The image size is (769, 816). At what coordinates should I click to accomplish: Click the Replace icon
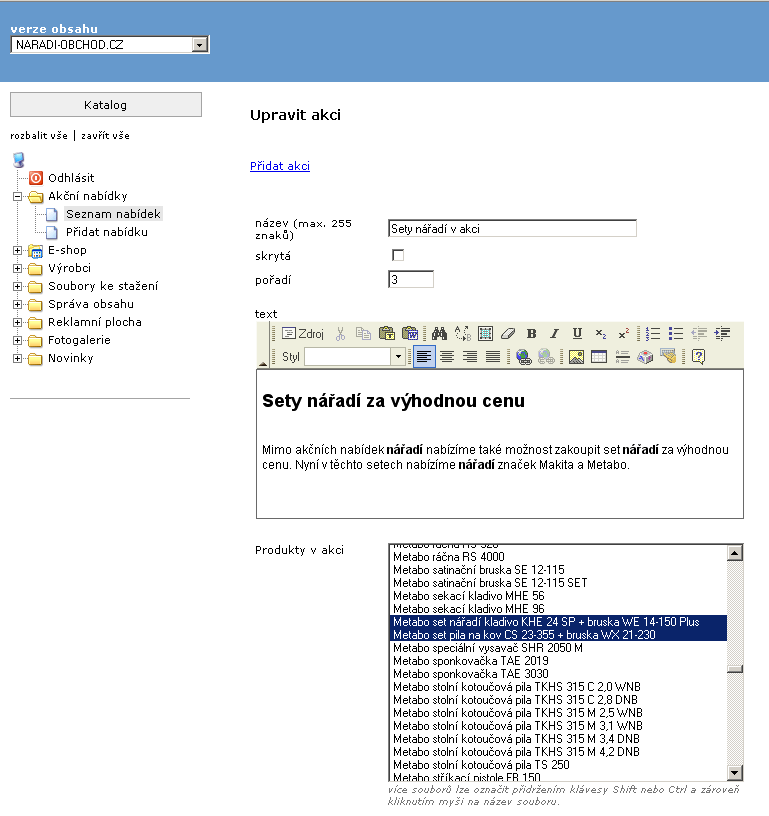coord(462,334)
